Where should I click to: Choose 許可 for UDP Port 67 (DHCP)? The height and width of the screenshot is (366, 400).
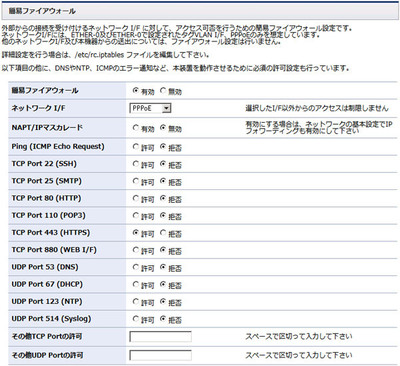tap(135, 284)
